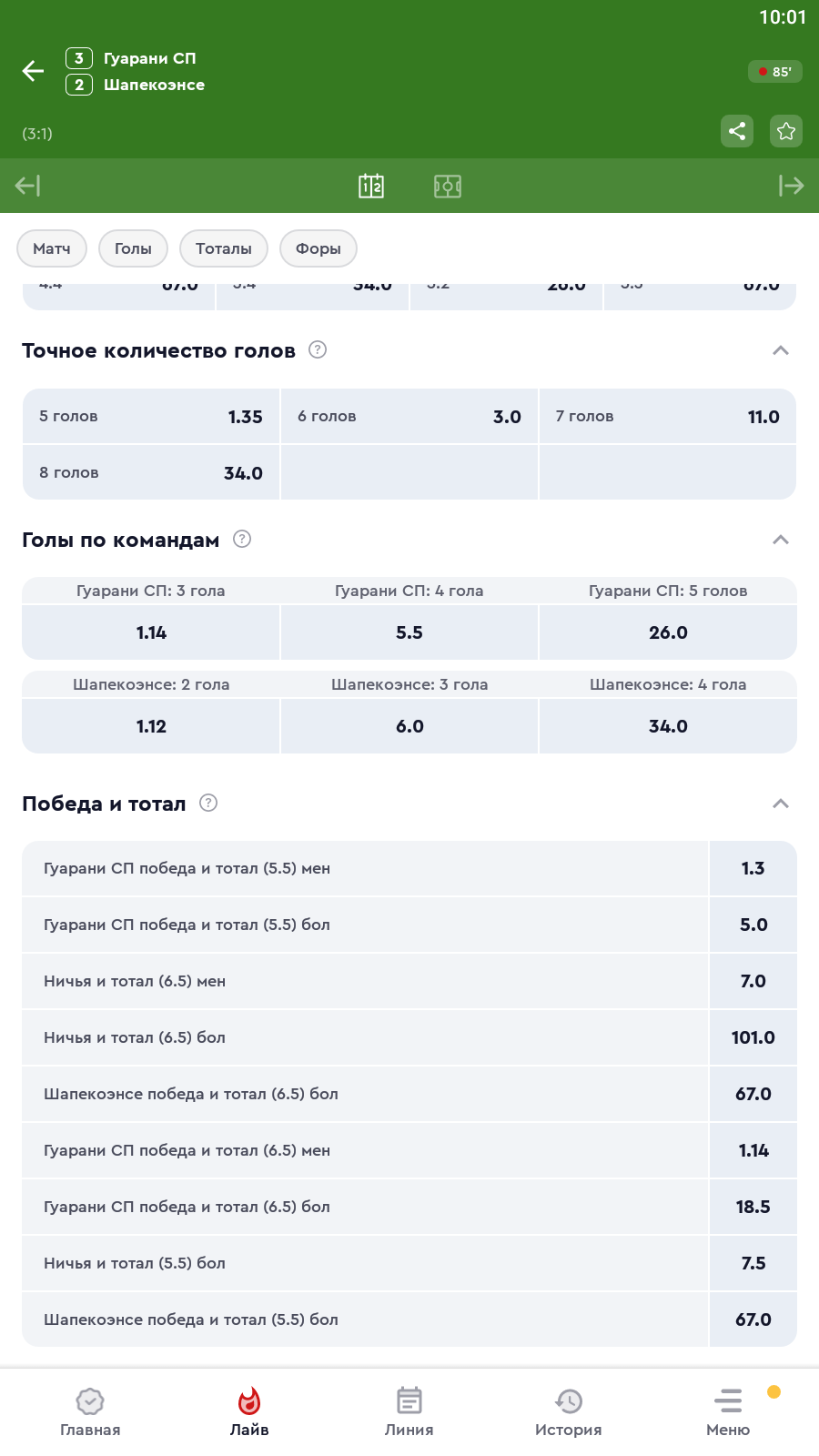
Task: Go to next match arrow
Action: point(791,186)
